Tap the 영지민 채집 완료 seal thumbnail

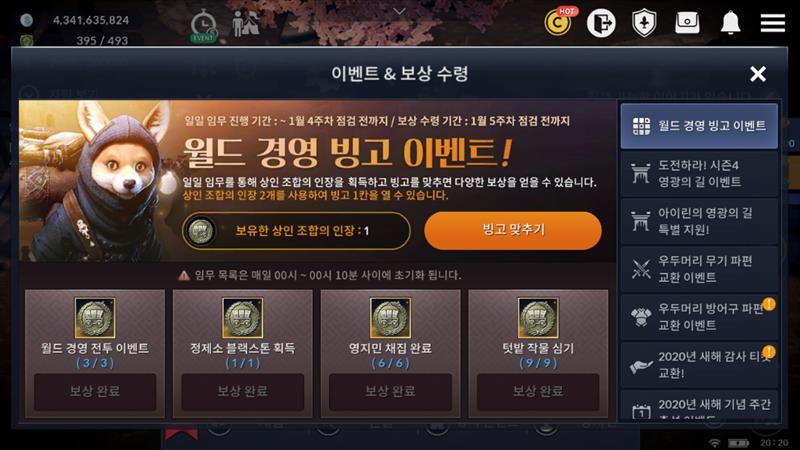point(390,318)
